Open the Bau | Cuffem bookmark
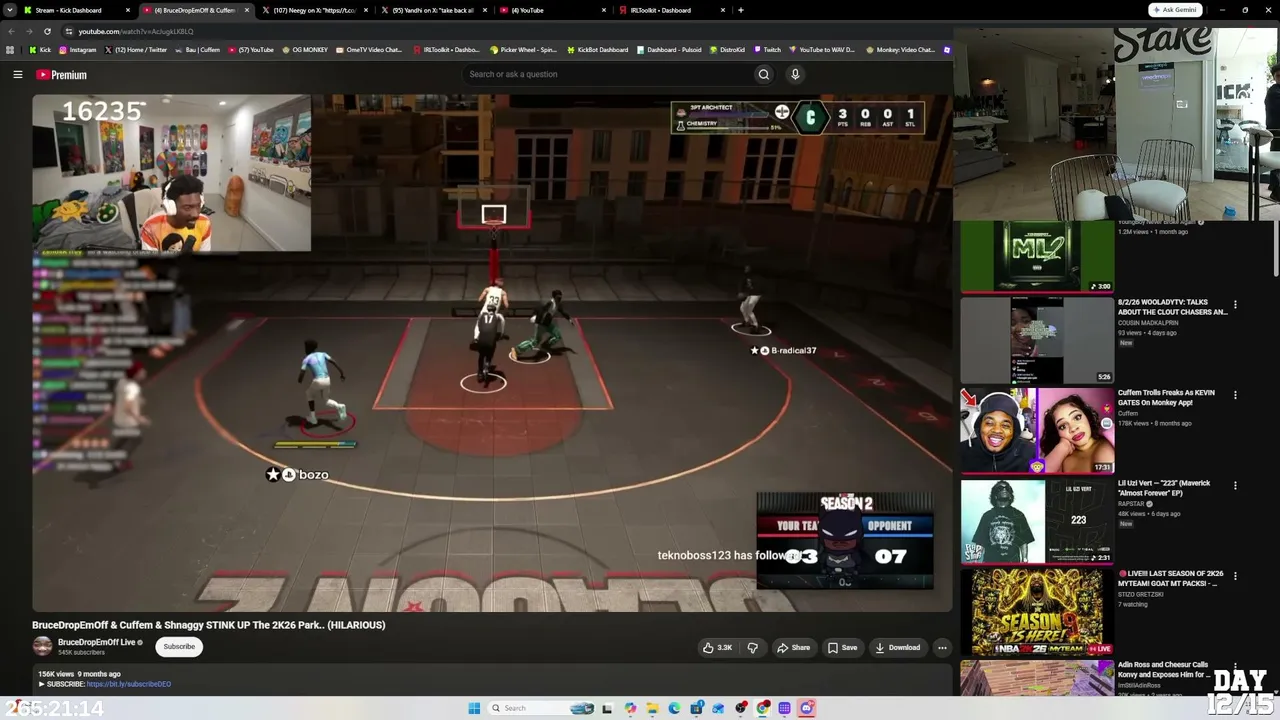This screenshot has height=720, width=1280. coord(197,49)
